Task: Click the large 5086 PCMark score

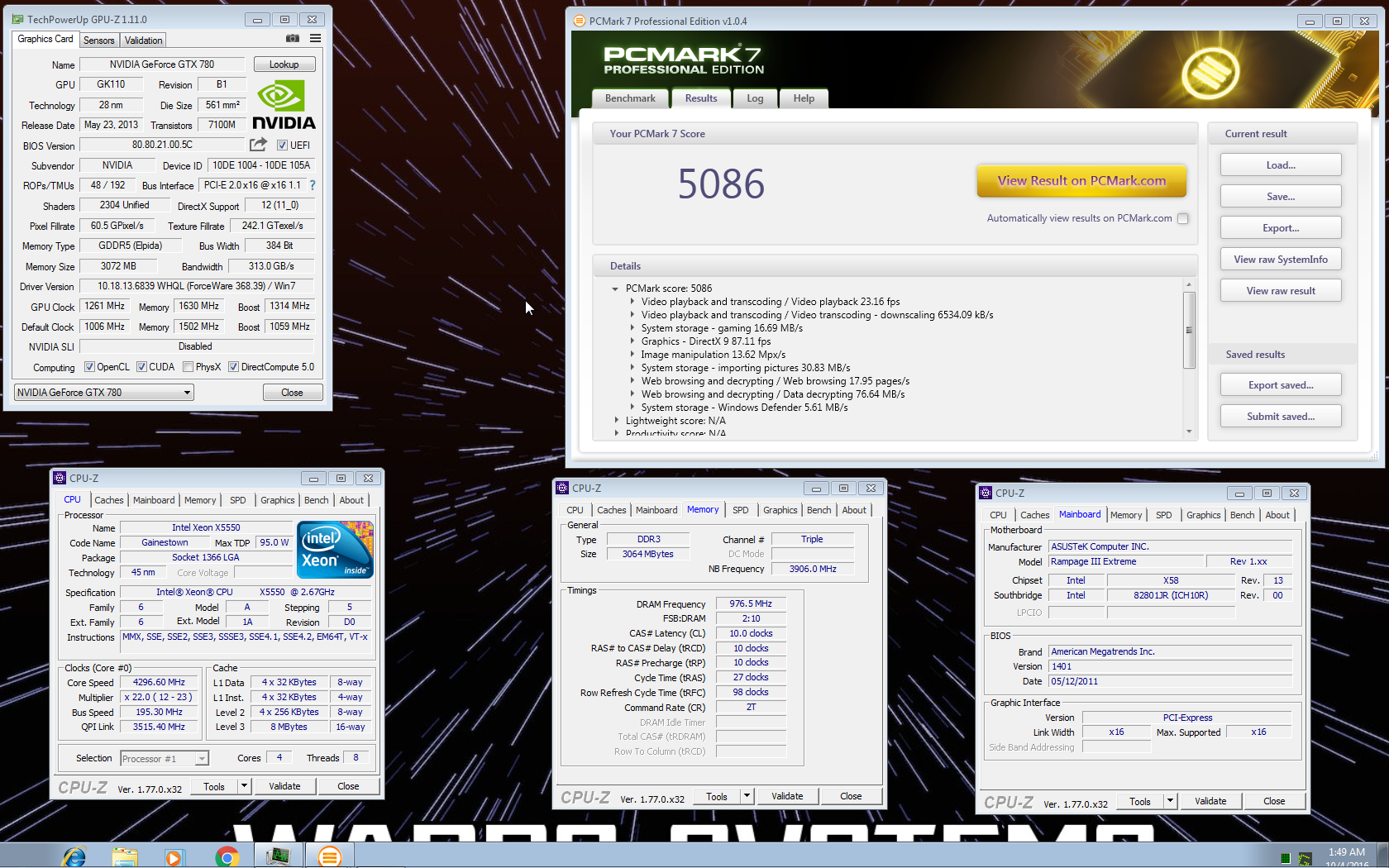Action: pos(721,184)
